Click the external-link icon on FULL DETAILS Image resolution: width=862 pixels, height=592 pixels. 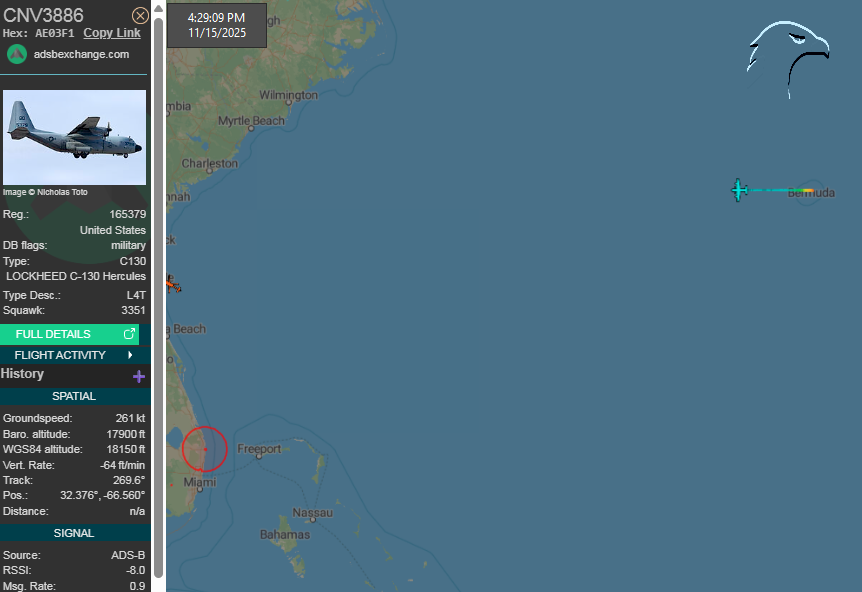[129, 334]
